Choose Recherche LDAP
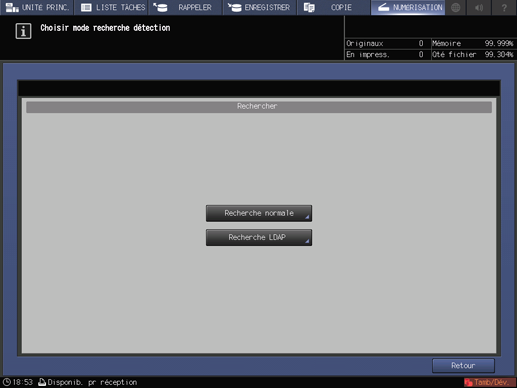517x388 pixels. 259,237
